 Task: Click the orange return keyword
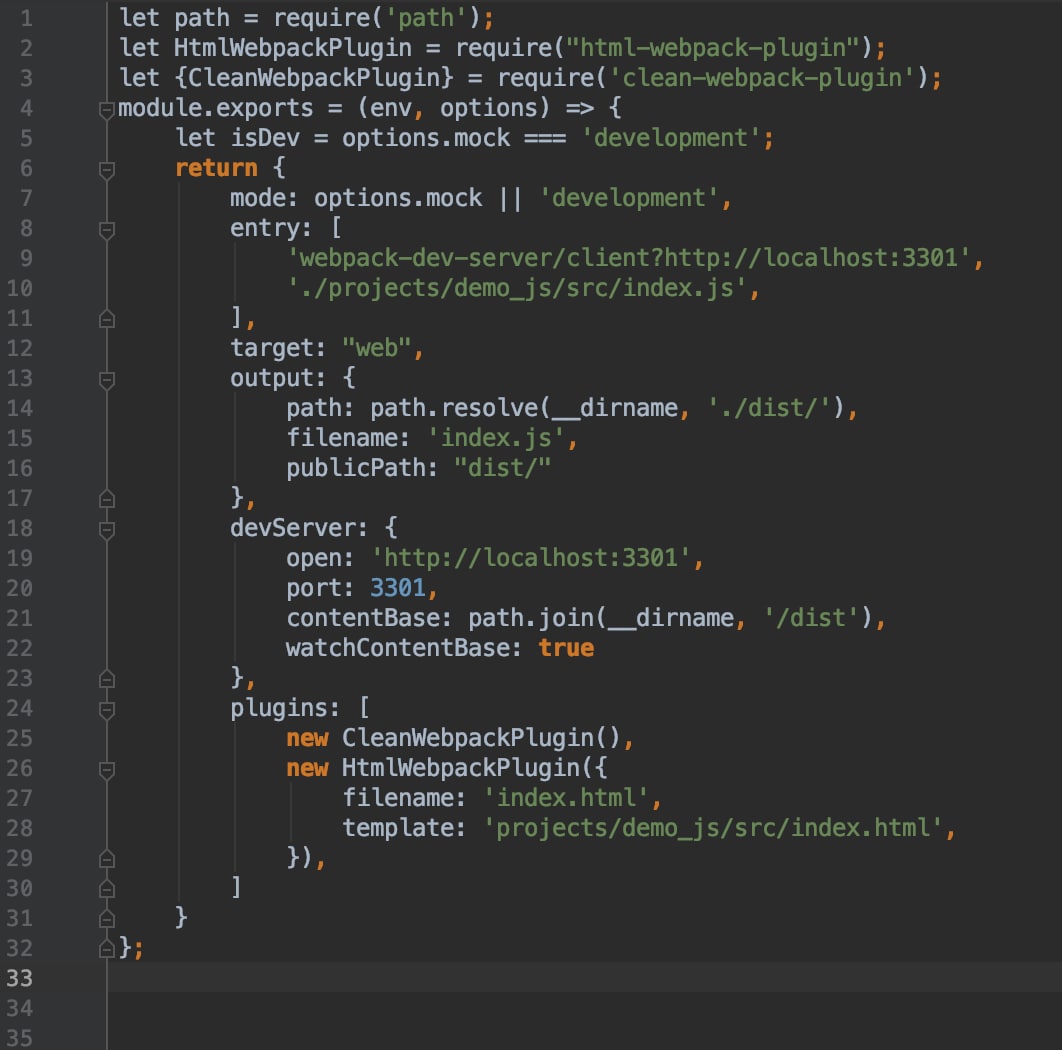tap(217, 168)
